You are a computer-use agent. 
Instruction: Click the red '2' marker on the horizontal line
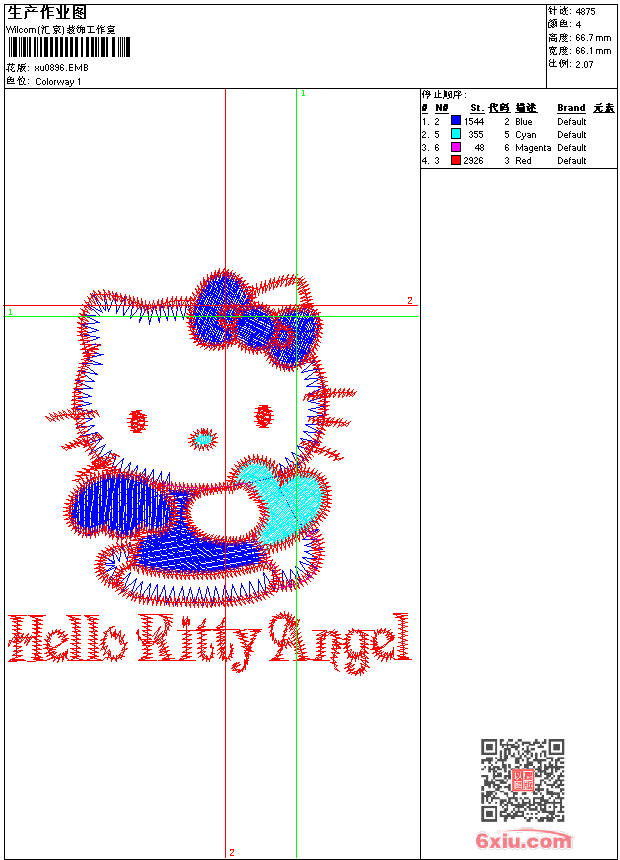tap(409, 300)
